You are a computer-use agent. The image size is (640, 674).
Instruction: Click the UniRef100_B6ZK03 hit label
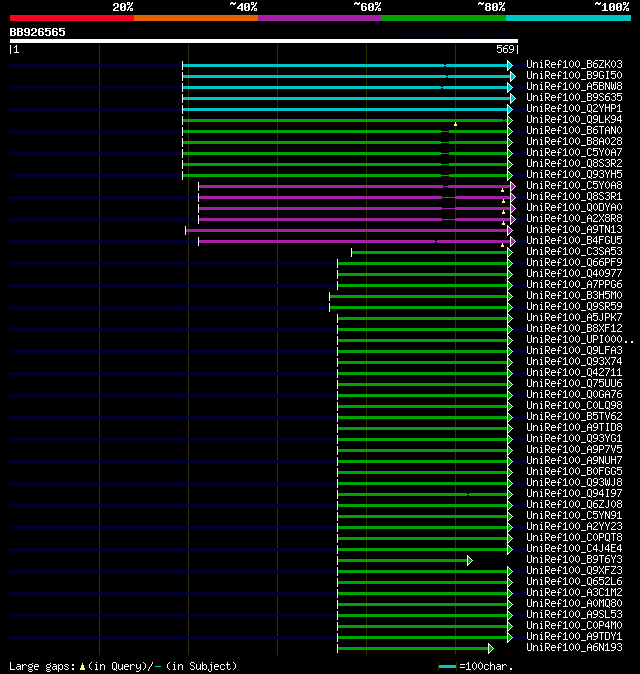coord(574,64)
